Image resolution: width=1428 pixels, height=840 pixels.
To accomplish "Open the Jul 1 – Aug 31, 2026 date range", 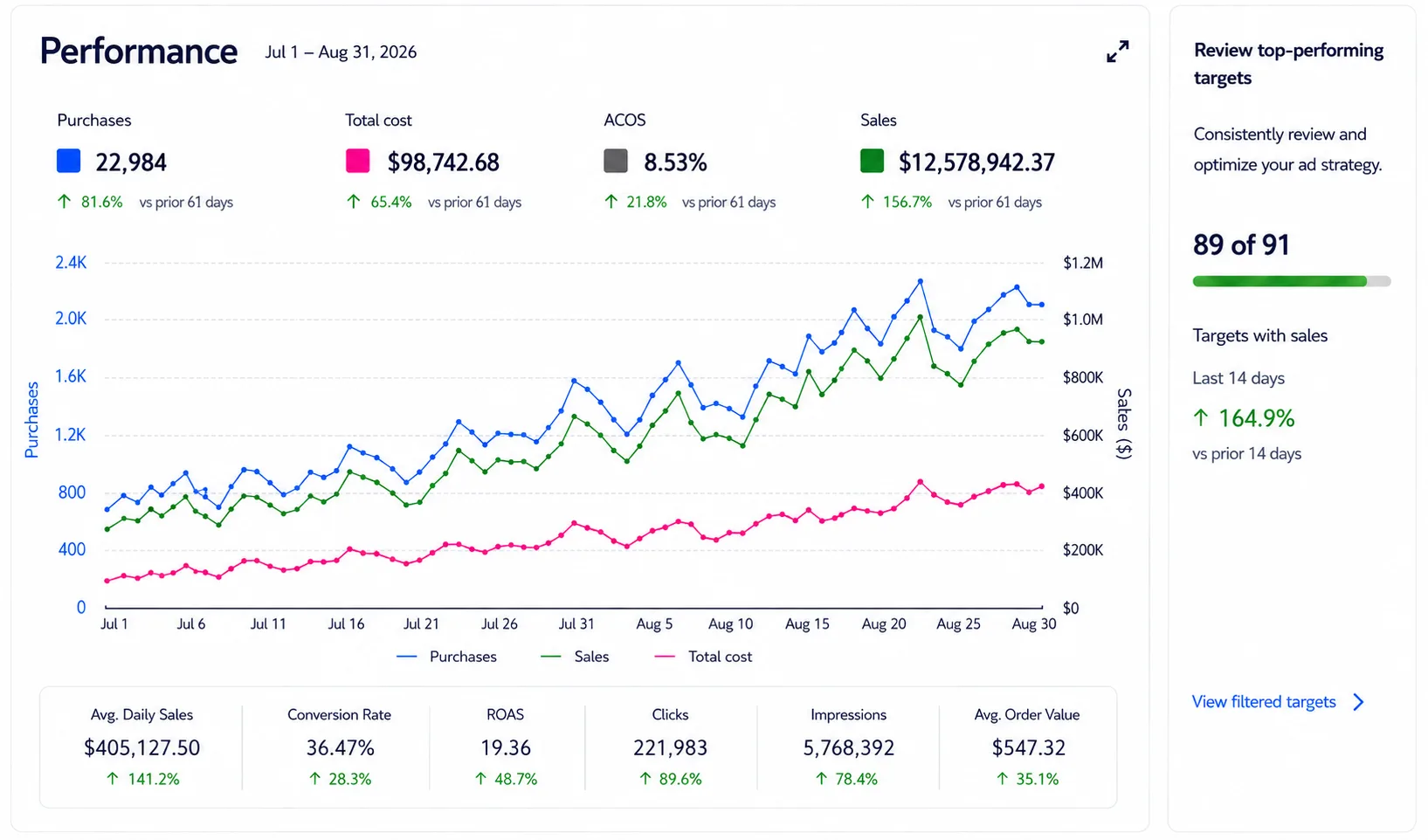I will [341, 52].
